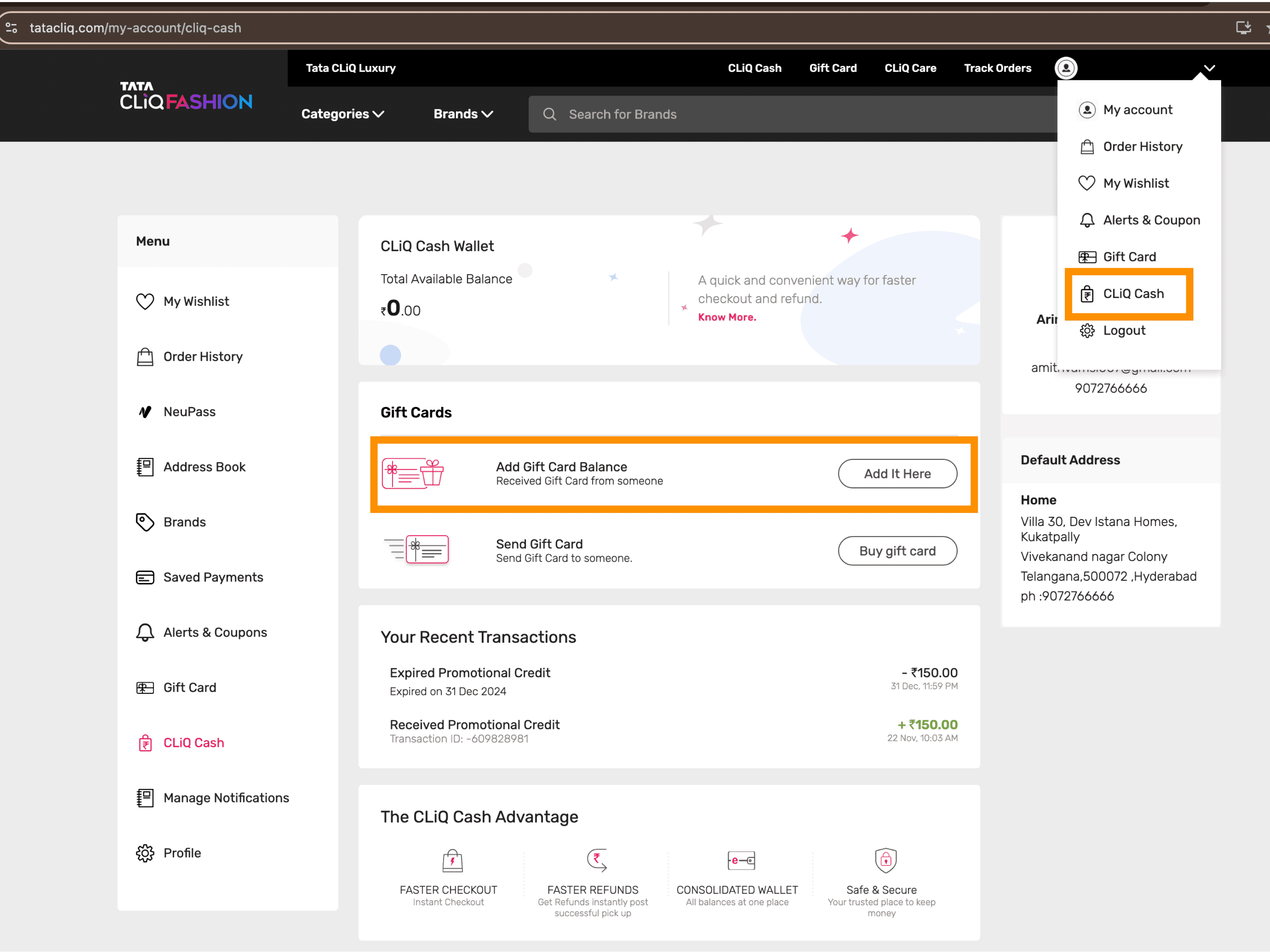The height and width of the screenshot is (952, 1270).
Task: Click the install app icon in address bar
Action: (1243, 27)
